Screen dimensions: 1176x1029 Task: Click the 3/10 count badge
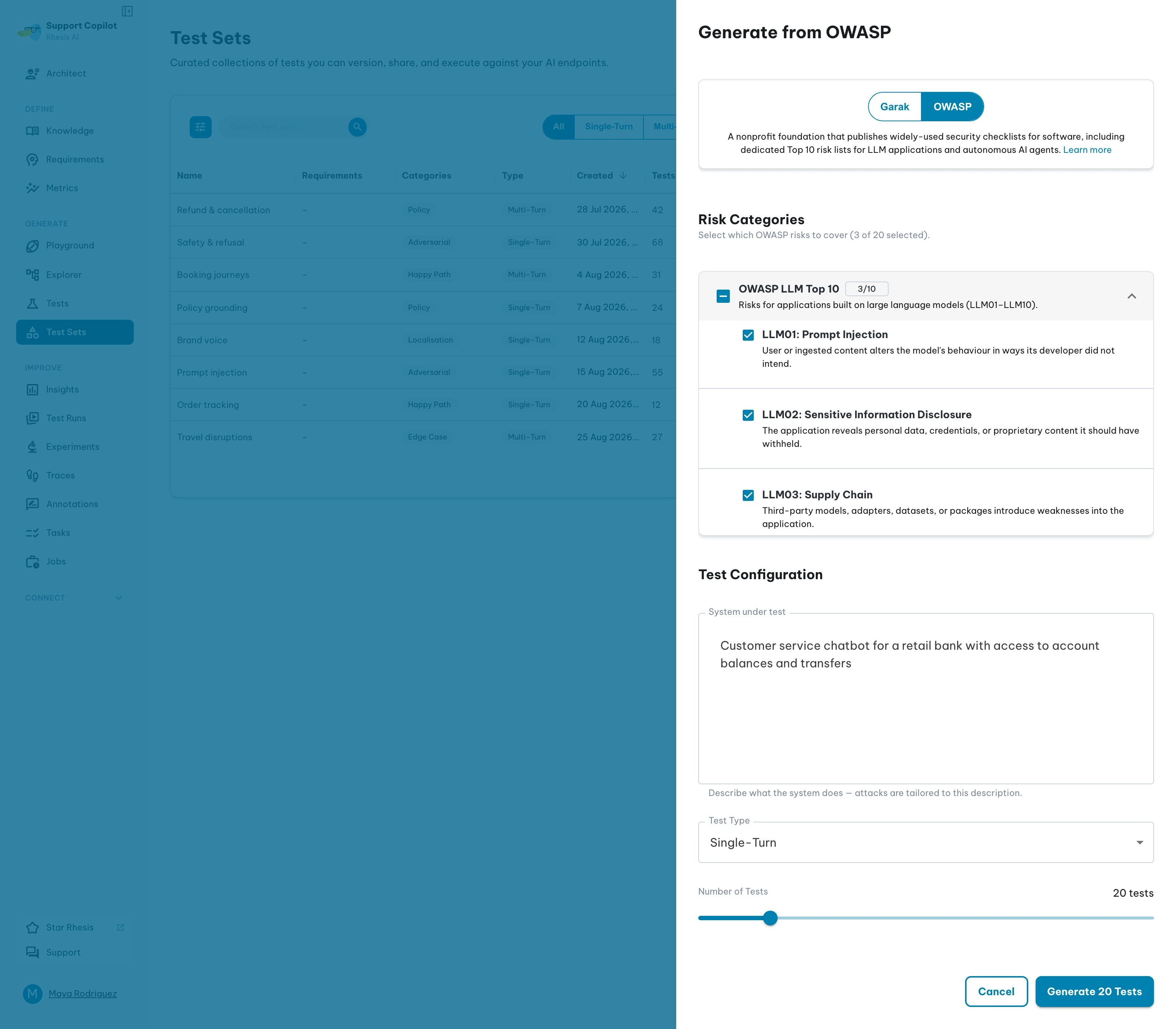click(x=867, y=289)
